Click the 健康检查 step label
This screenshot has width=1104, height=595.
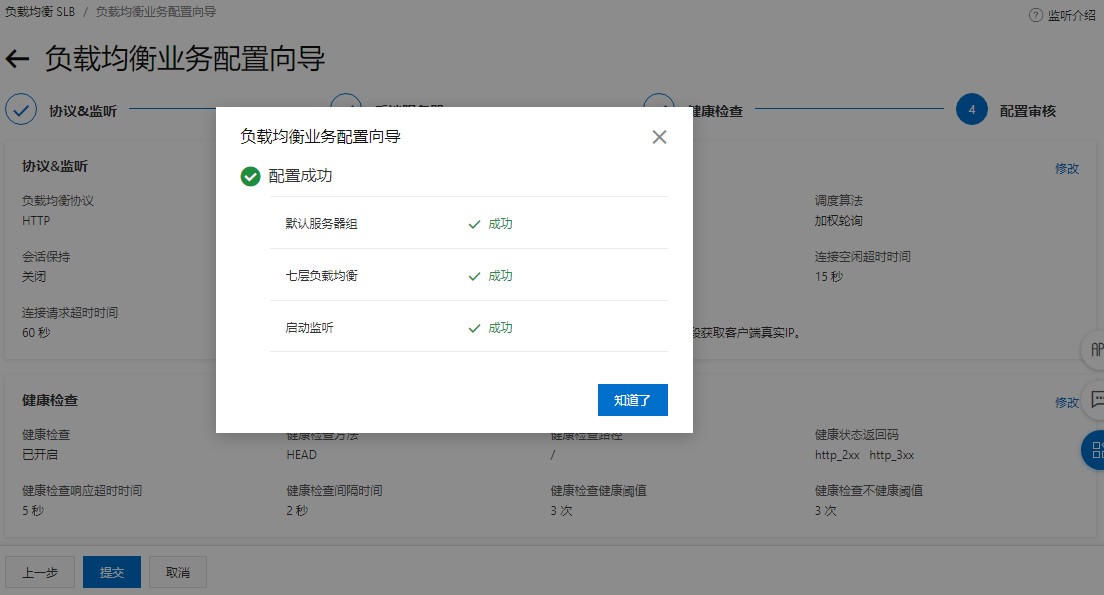click(x=717, y=111)
